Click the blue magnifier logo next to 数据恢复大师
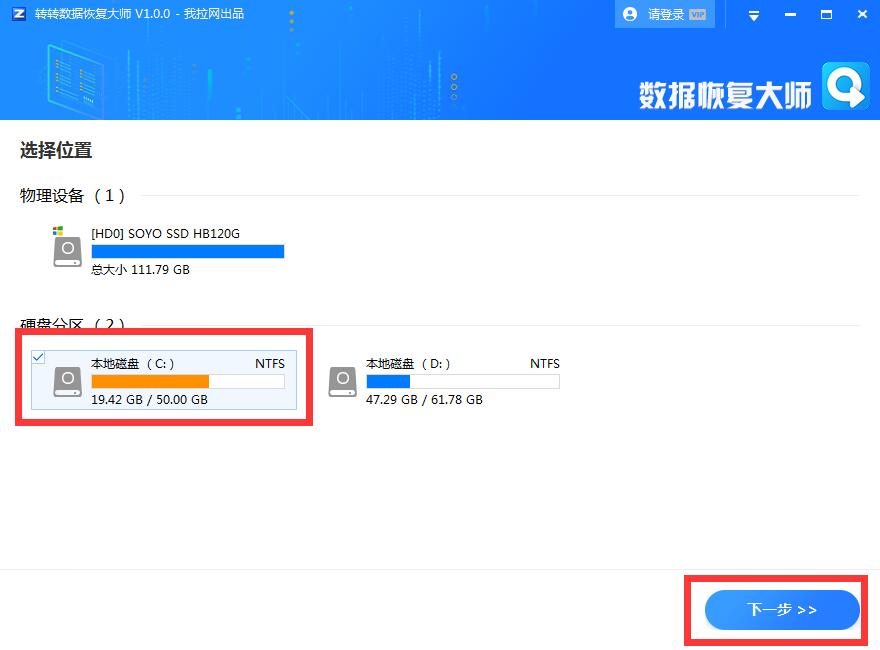880x650 pixels. click(x=845, y=87)
